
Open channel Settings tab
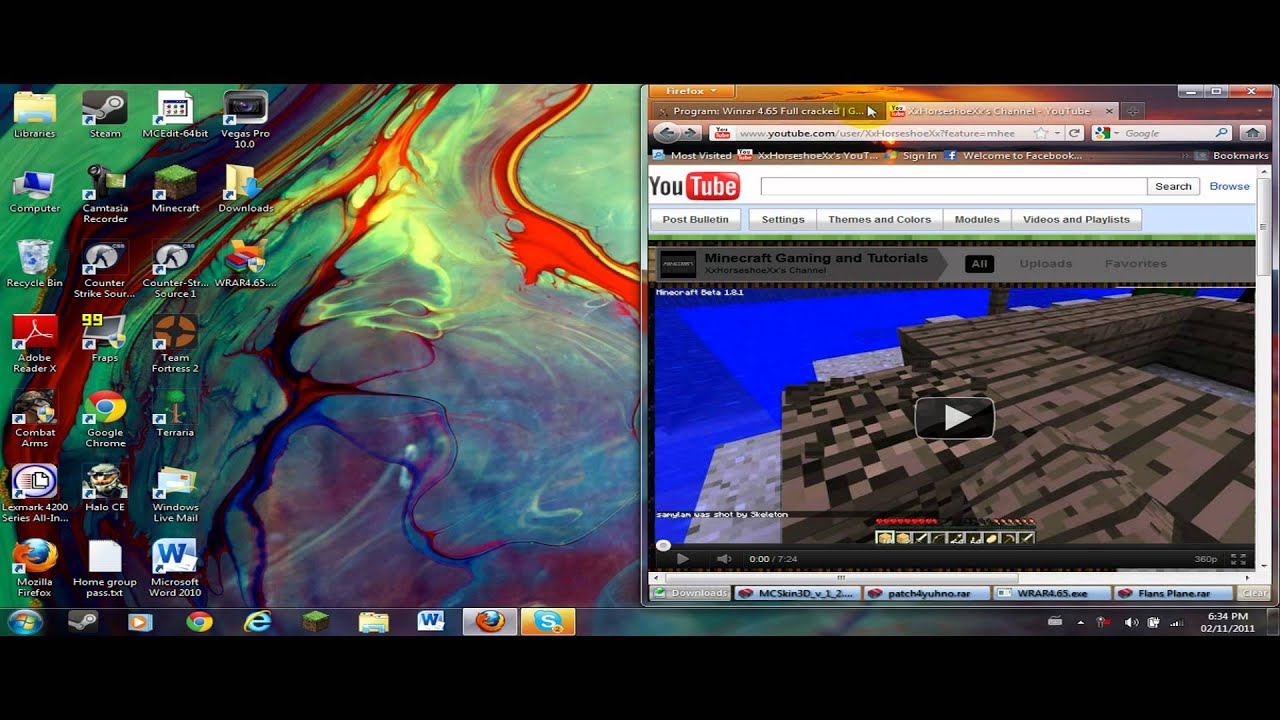pos(783,219)
